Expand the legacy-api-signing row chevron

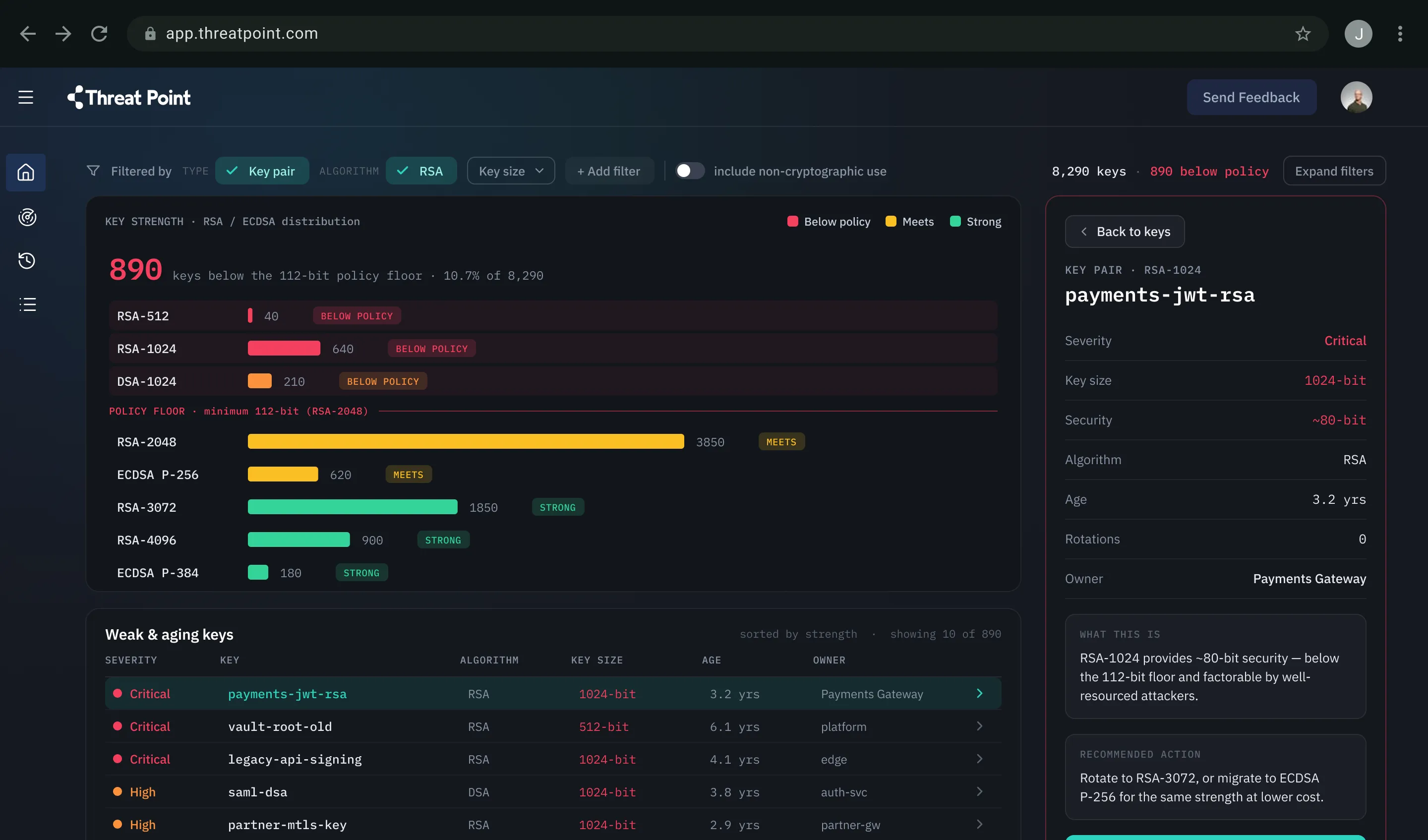click(979, 759)
